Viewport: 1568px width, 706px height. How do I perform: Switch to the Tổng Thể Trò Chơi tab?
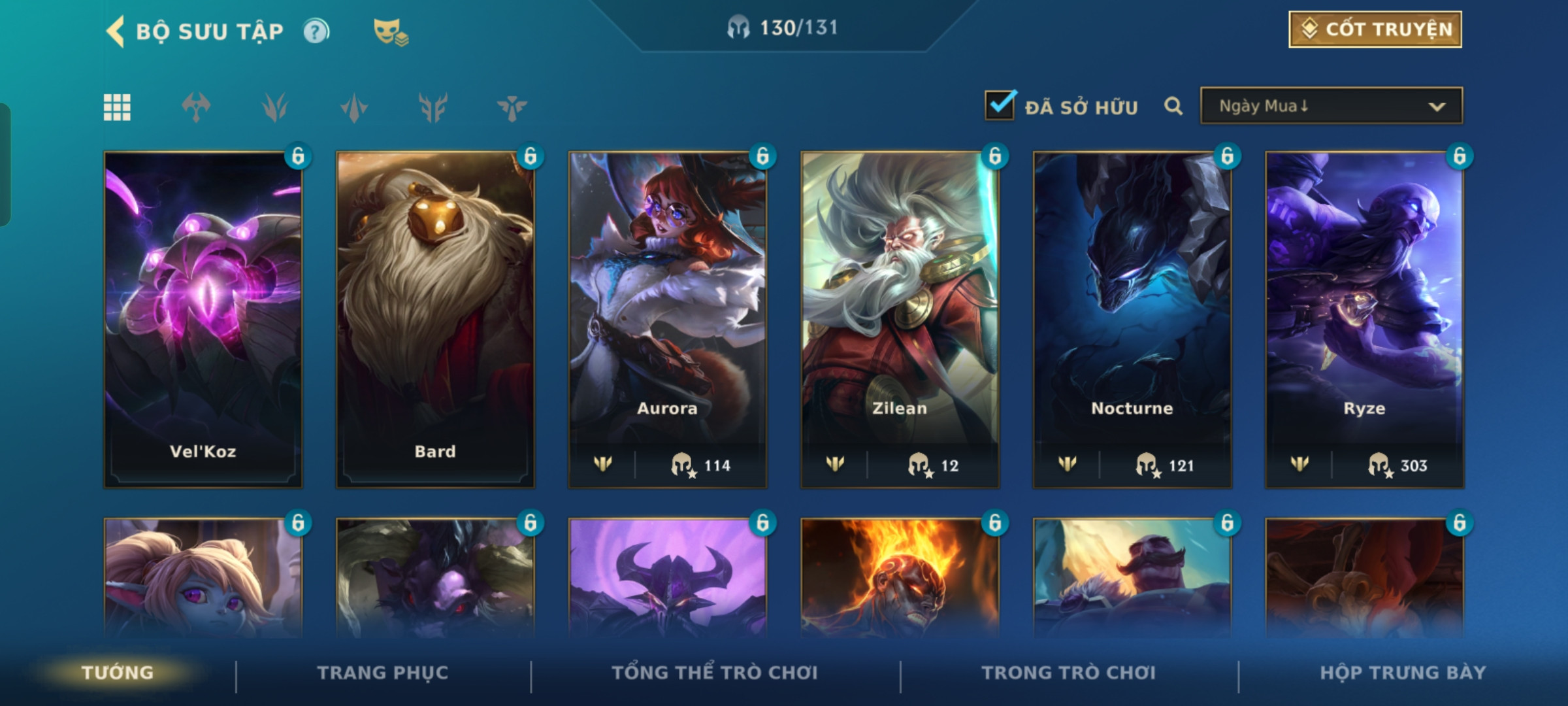coord(715,673)
